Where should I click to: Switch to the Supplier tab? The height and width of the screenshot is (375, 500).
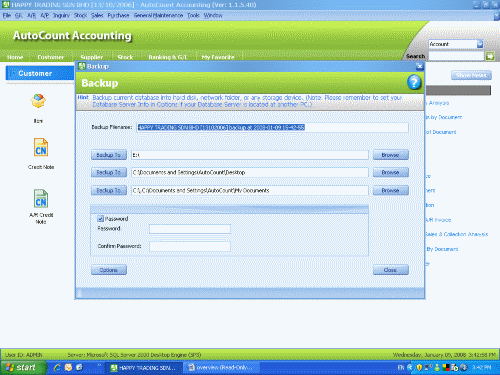[x=92, y=57]
